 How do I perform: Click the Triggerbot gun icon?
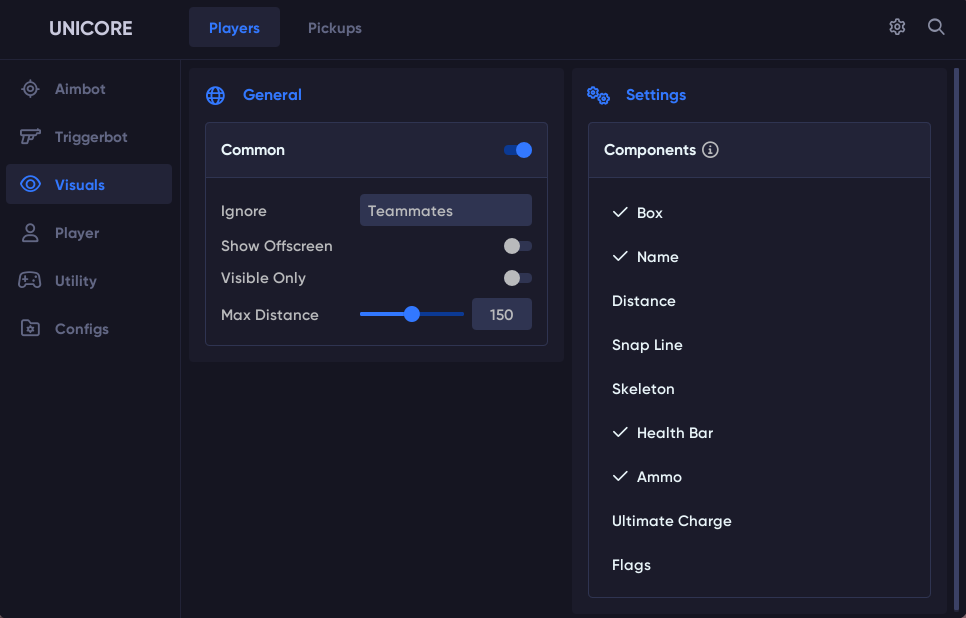30,137
